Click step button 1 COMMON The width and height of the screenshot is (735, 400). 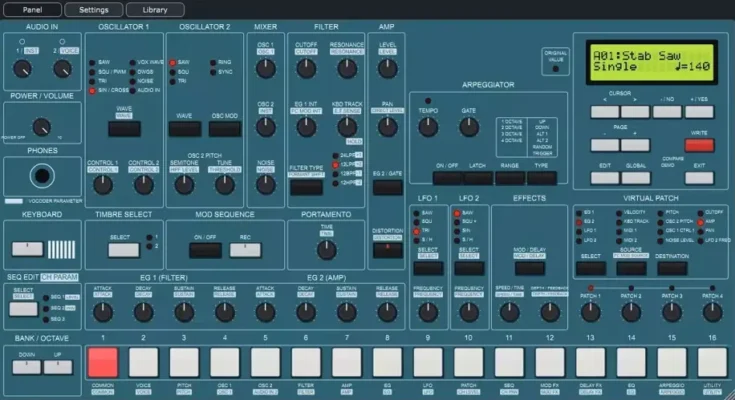[x=103, y=362]
